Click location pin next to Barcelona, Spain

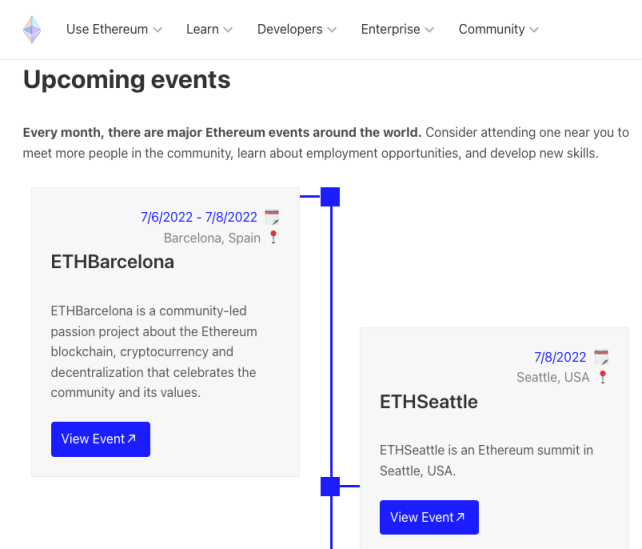[x=273, y=238]
